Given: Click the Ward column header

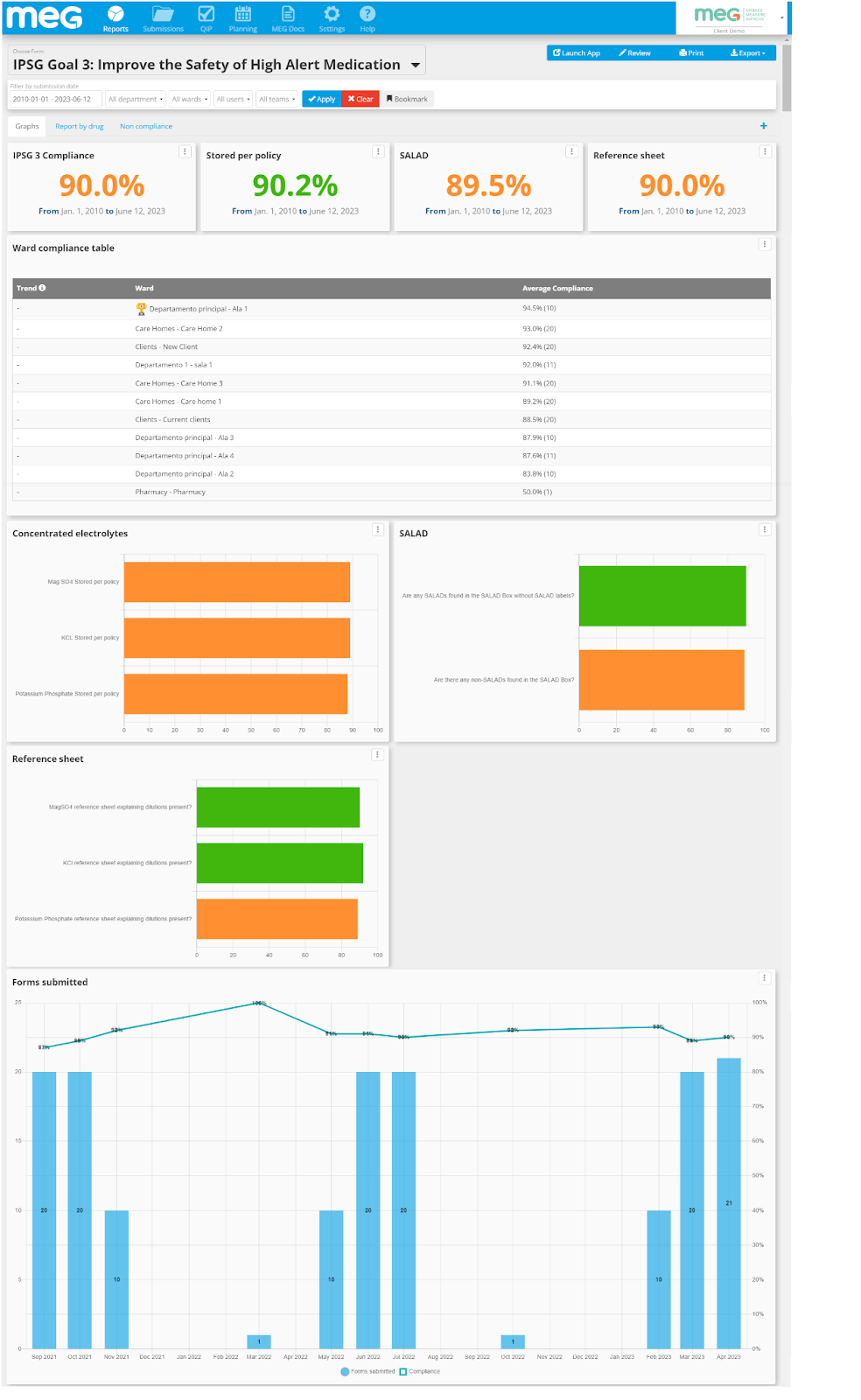Looking at the screenshot, I should 144,288.
